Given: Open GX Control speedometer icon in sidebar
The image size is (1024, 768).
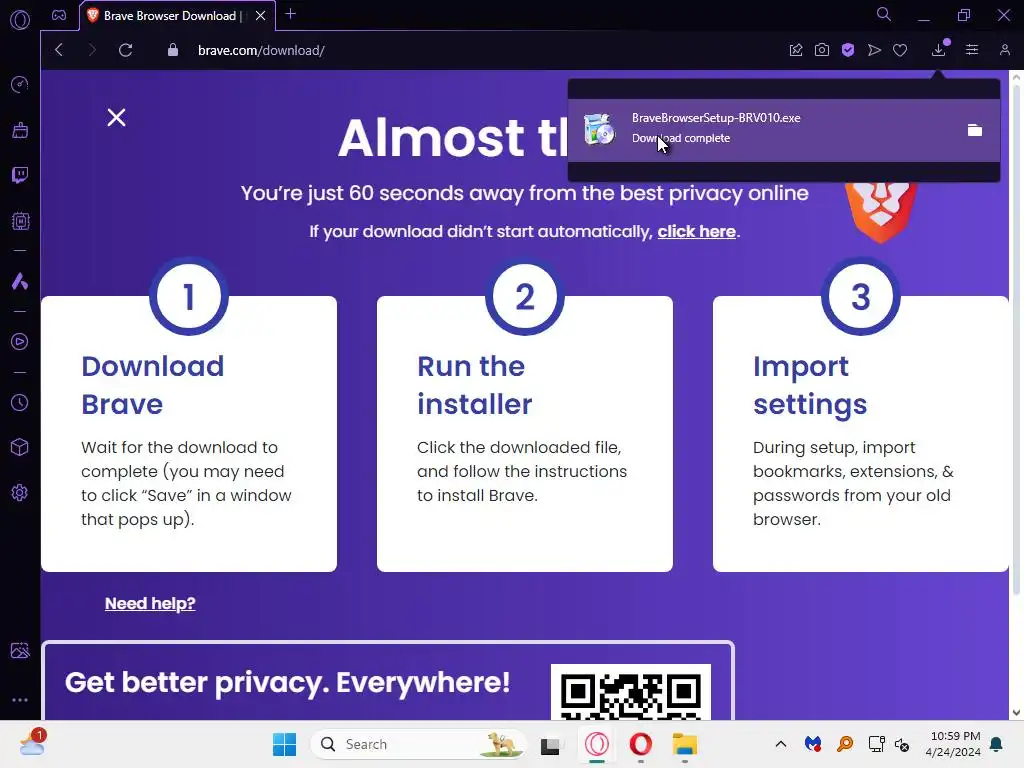Looking at the screenshot, I should tap(20, 84).
